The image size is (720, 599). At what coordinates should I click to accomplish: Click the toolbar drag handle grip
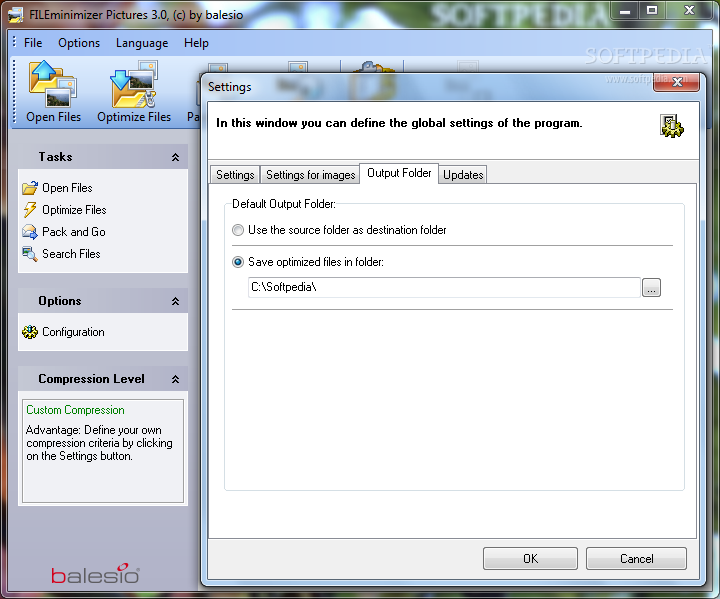click(14, 92)
